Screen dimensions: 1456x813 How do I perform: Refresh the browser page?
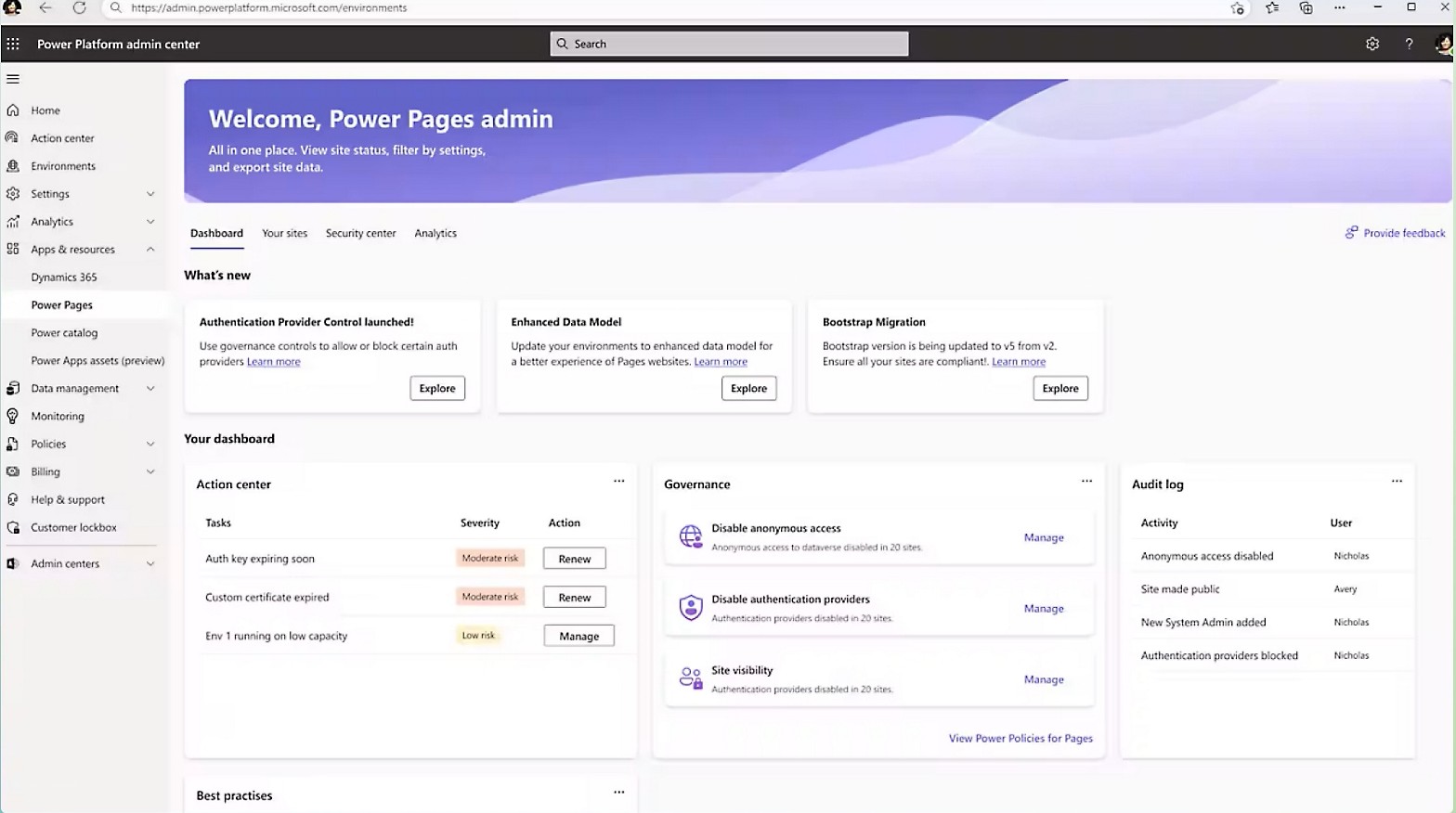(x=80, y=7)
